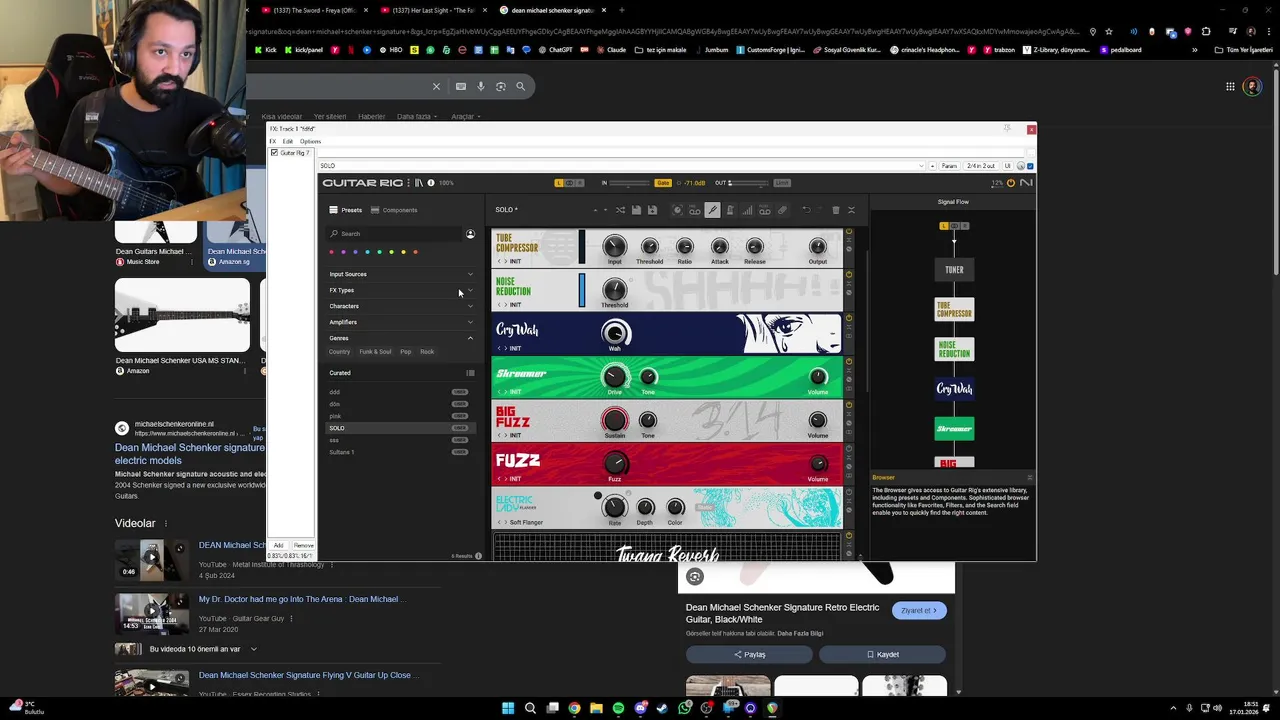Image resolution: width=1280 pixels, height=720 pixels.
Task: Filter presets by Funk & Soul genre
Action: coord(375,352)
